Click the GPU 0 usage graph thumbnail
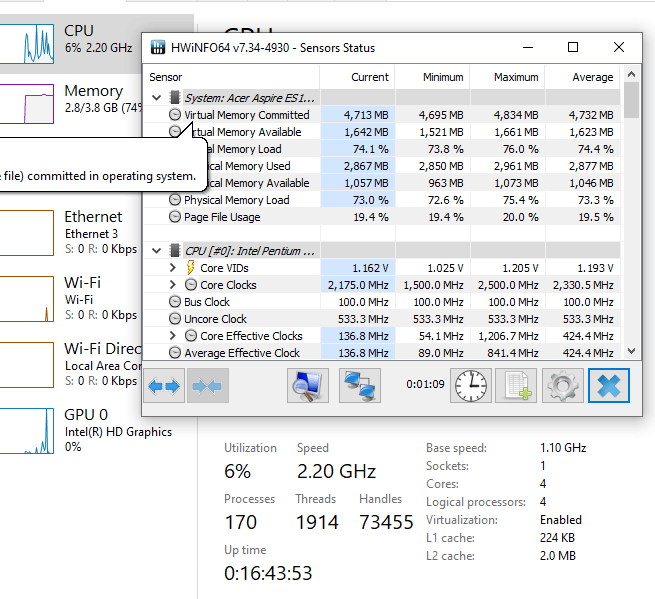This screenshot has height=599, width=655. click(27, 431)
